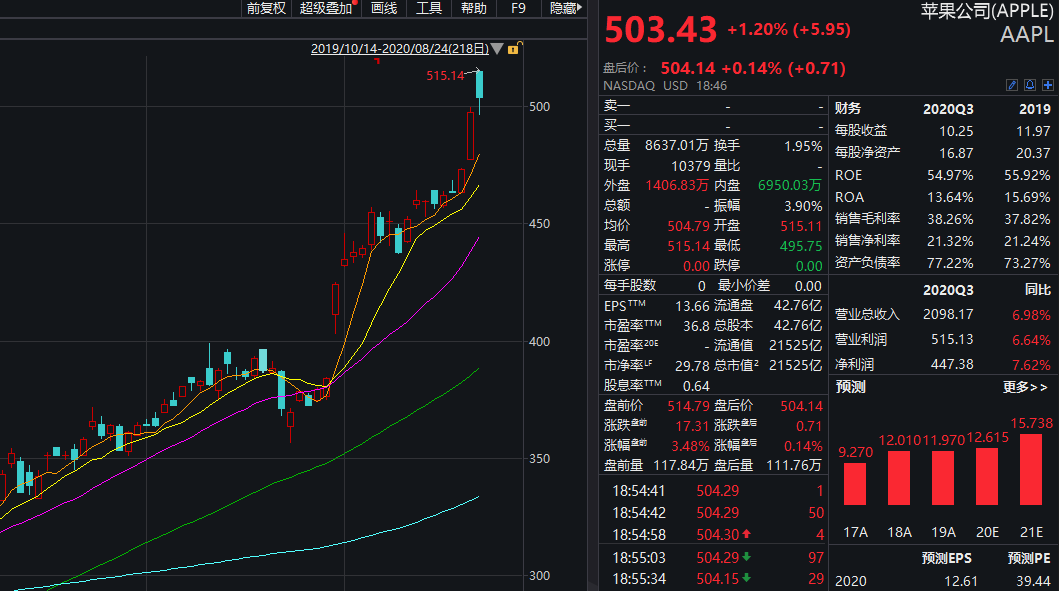Open the 工具 tools menu
This screenshot has width=1059, height=591.
click(x=429, y=8)
